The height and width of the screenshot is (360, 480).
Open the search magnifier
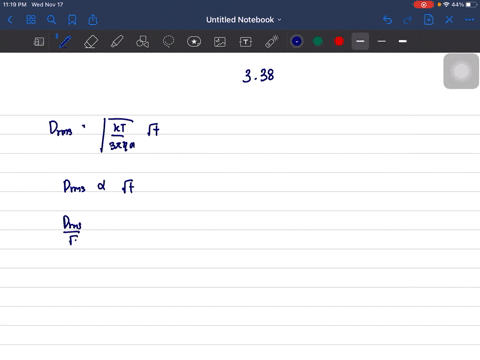[51, 20]
